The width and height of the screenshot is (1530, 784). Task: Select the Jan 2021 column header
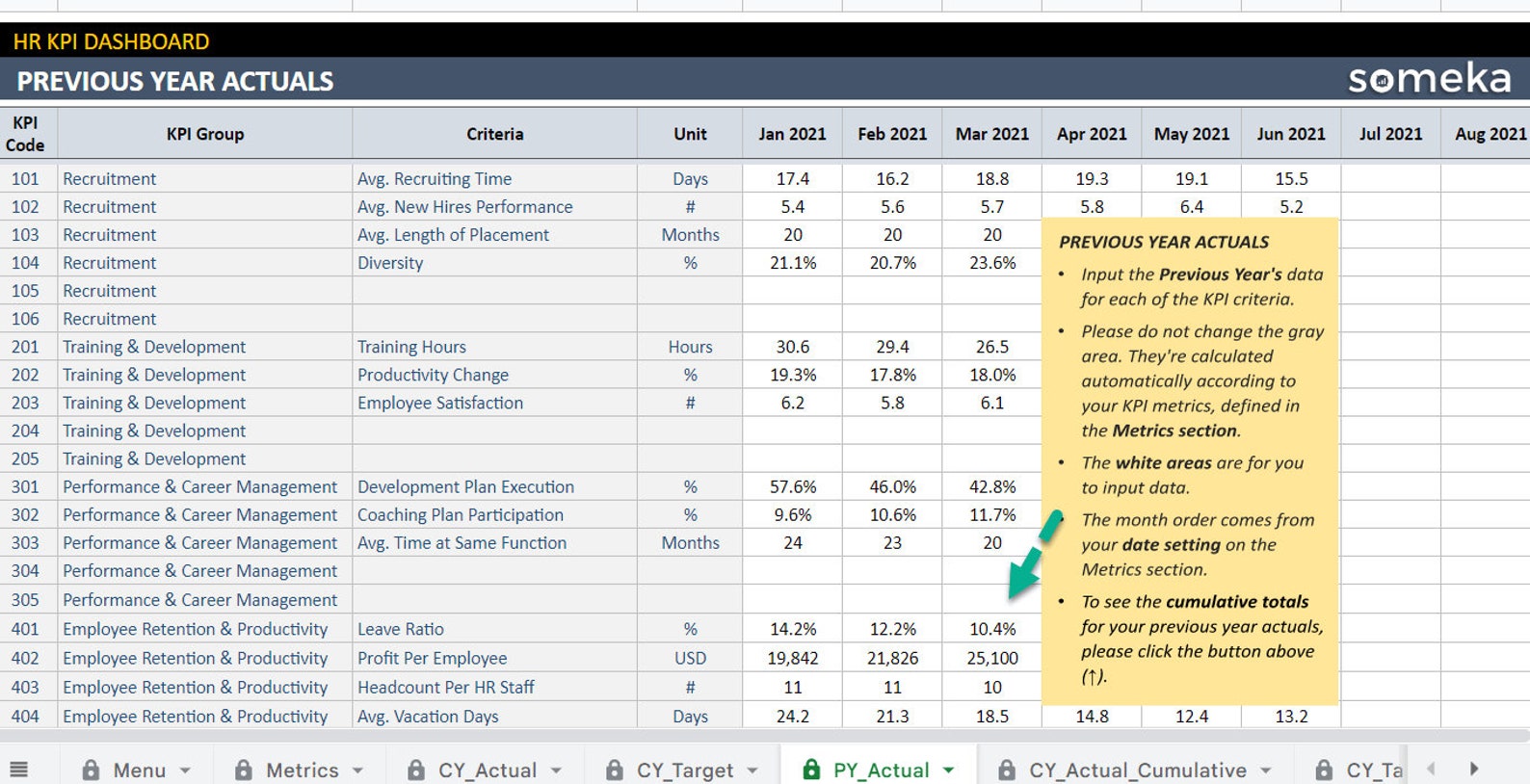click(x=792, y=134)
